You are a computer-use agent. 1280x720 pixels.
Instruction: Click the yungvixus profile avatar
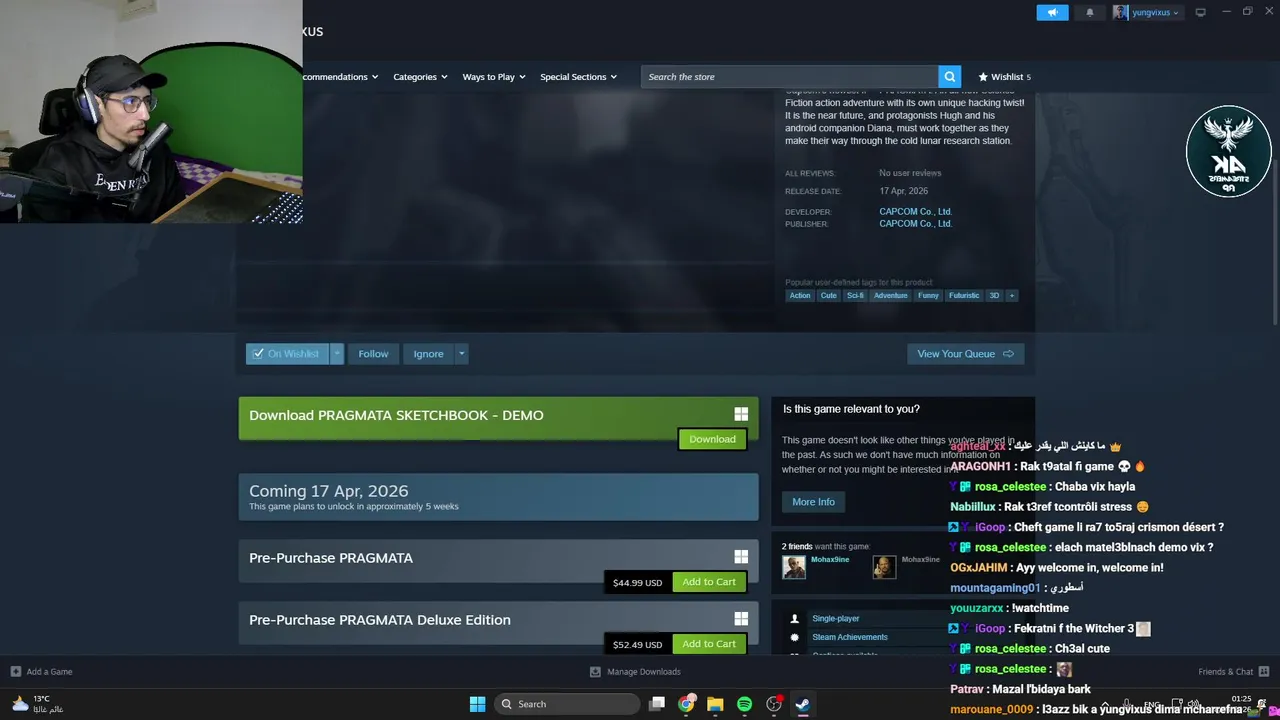click(x=1120, y=12)
